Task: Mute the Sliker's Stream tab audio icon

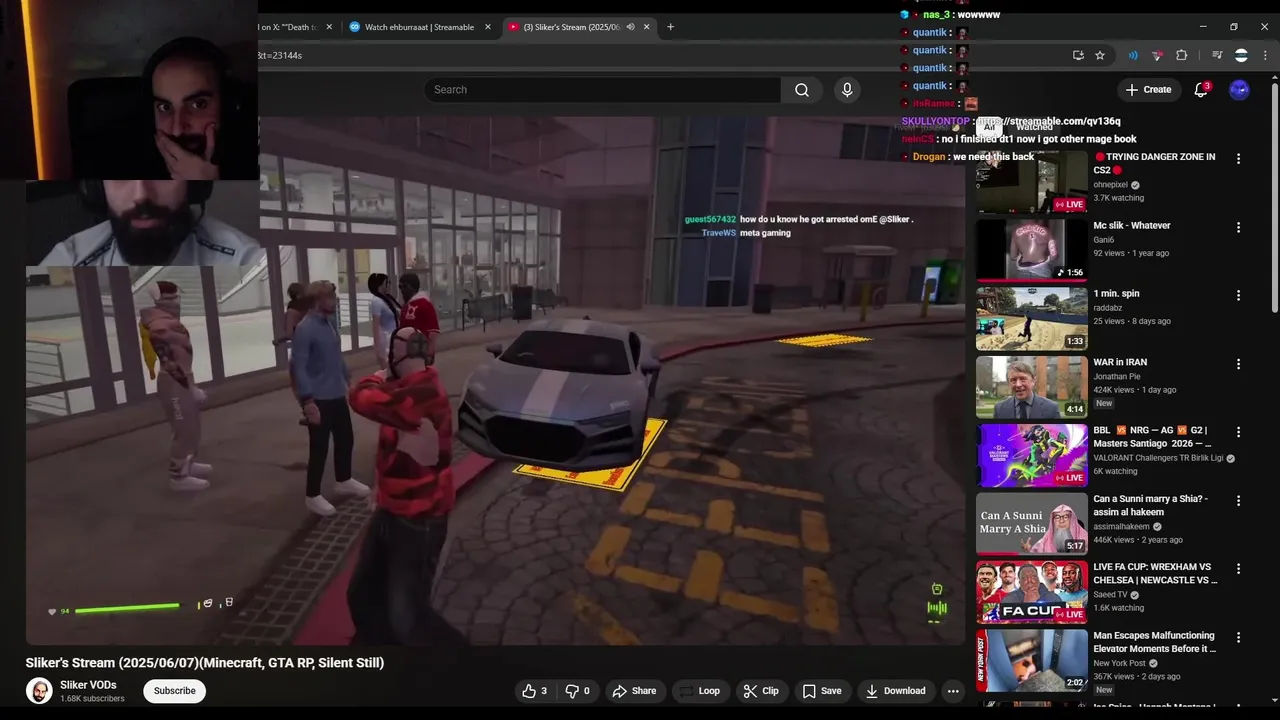Action: click(x=630, y=27)
